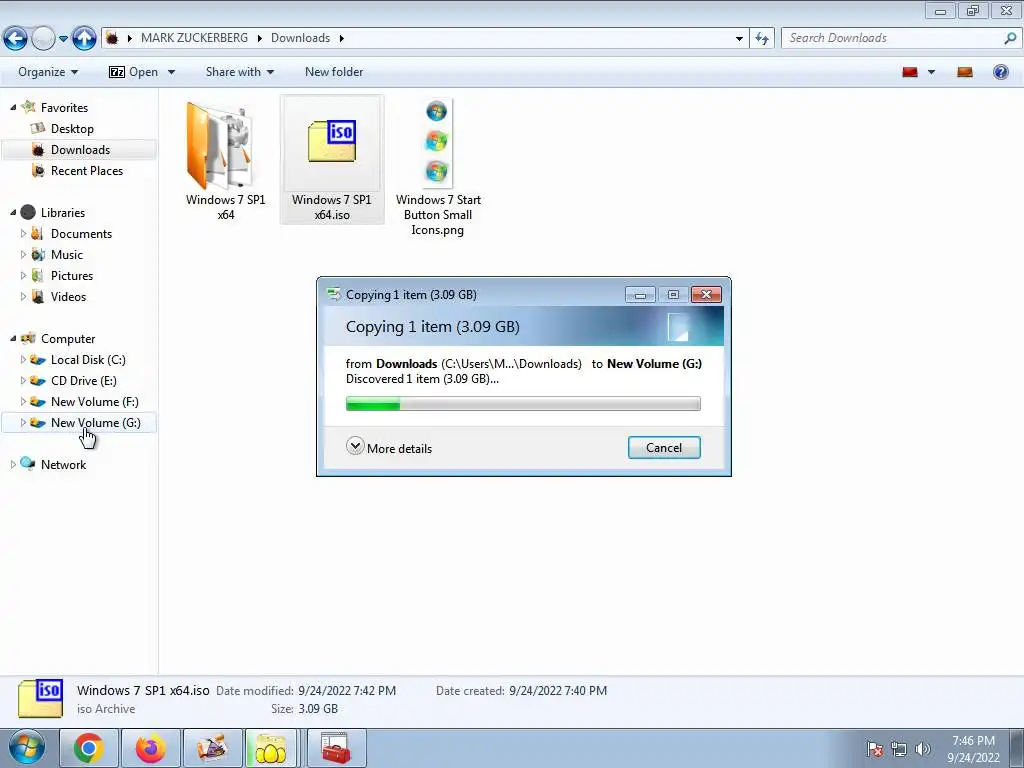This screenshot has height=768, width=1024.
Task: Cancel the copy operation
Action: (664, 448)
